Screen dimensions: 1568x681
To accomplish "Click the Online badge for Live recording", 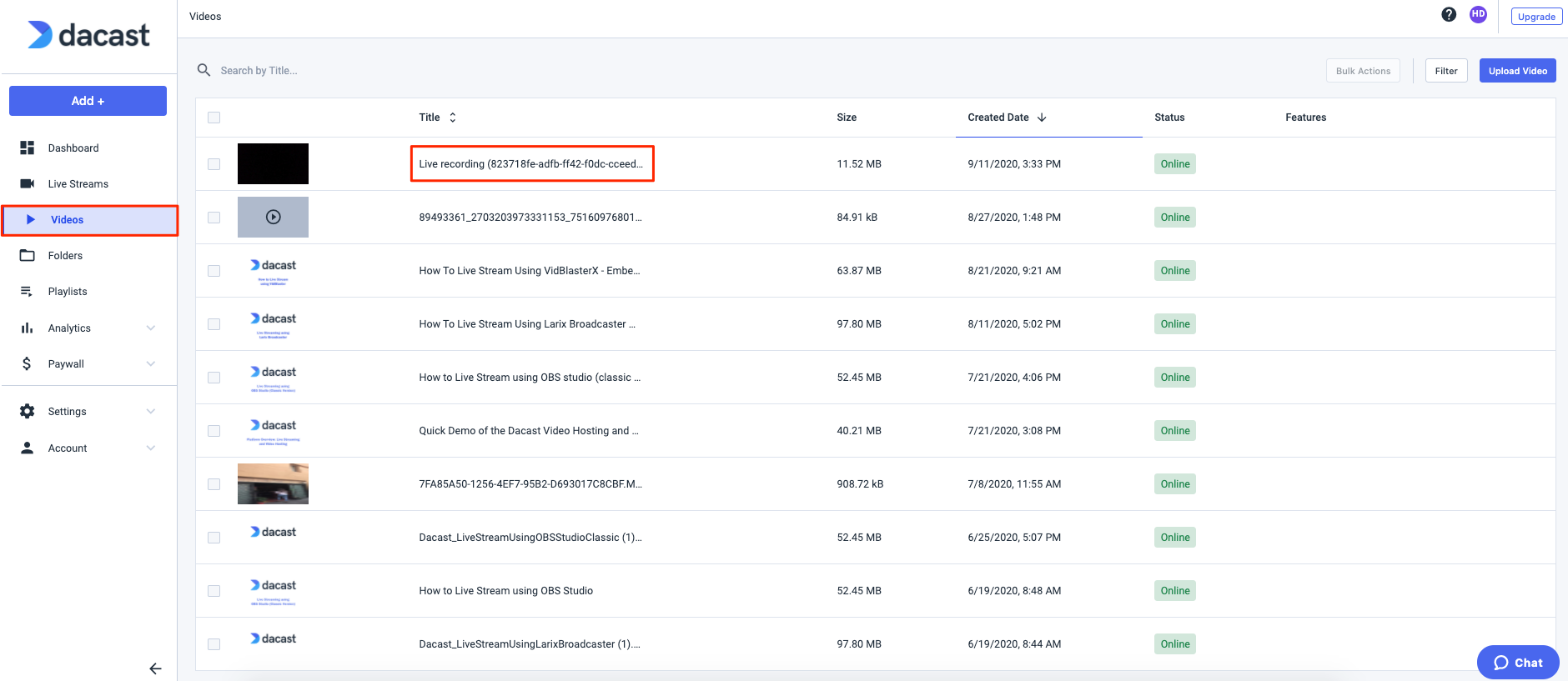I will click(1175, 164).
